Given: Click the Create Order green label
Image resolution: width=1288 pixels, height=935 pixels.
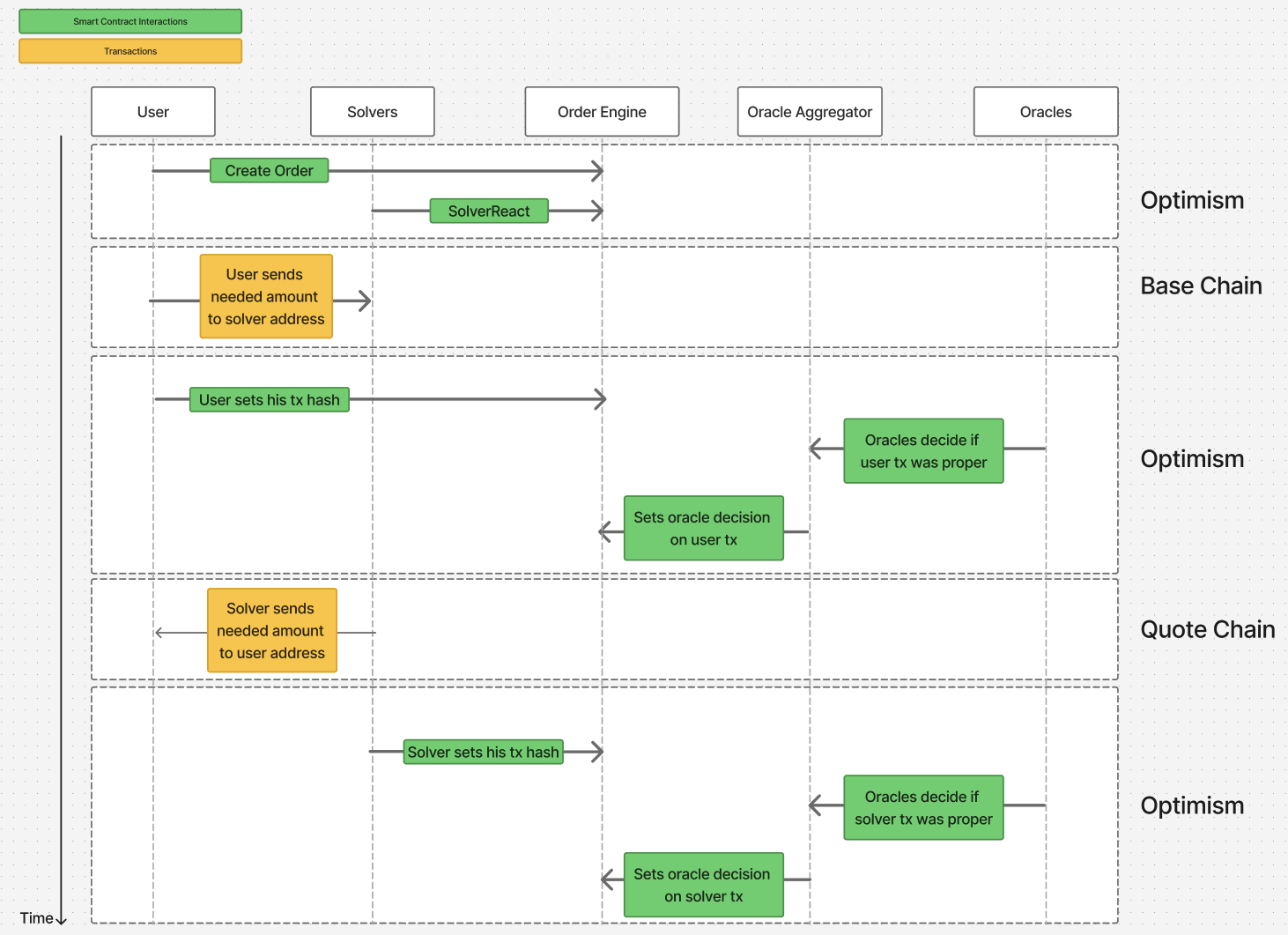Looking at the screenshot, I should point(269,171).
